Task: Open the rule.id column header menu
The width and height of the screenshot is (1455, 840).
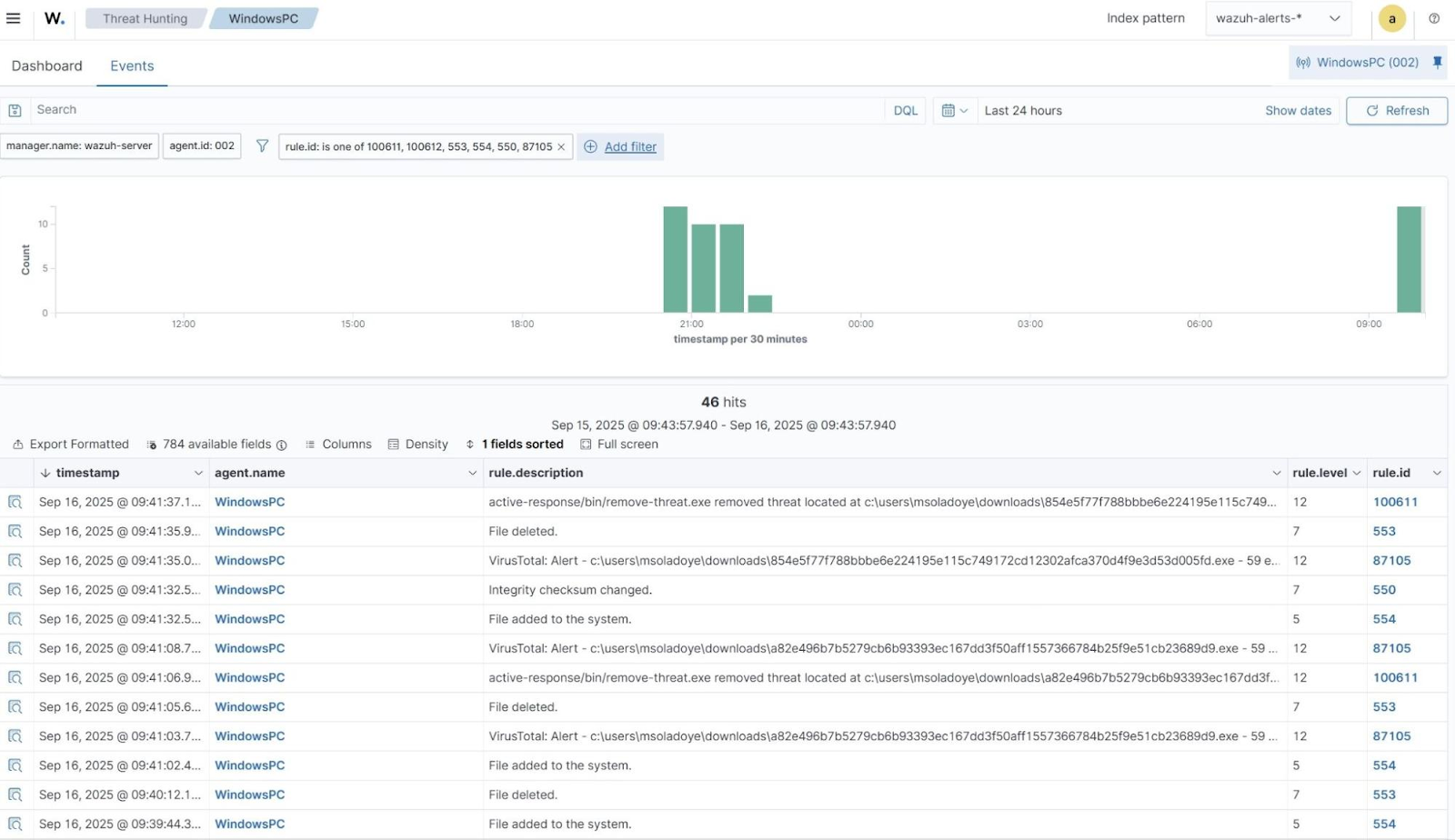Action: [x=1437, y=474]
